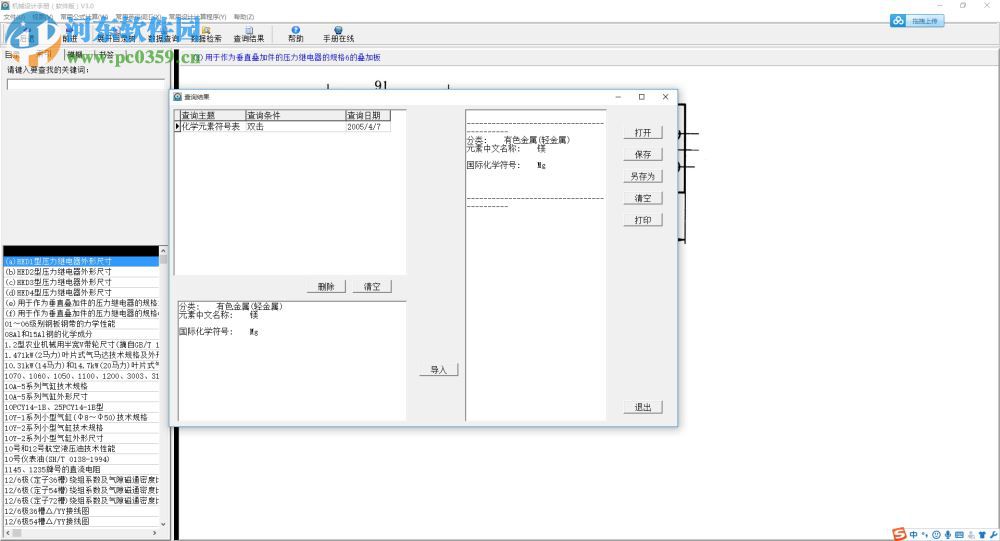This screenshot has width=1000, height=541.
Task: Select (d)HED4型压力继电器外形尺寸 list item
Action: coord(81,292)
